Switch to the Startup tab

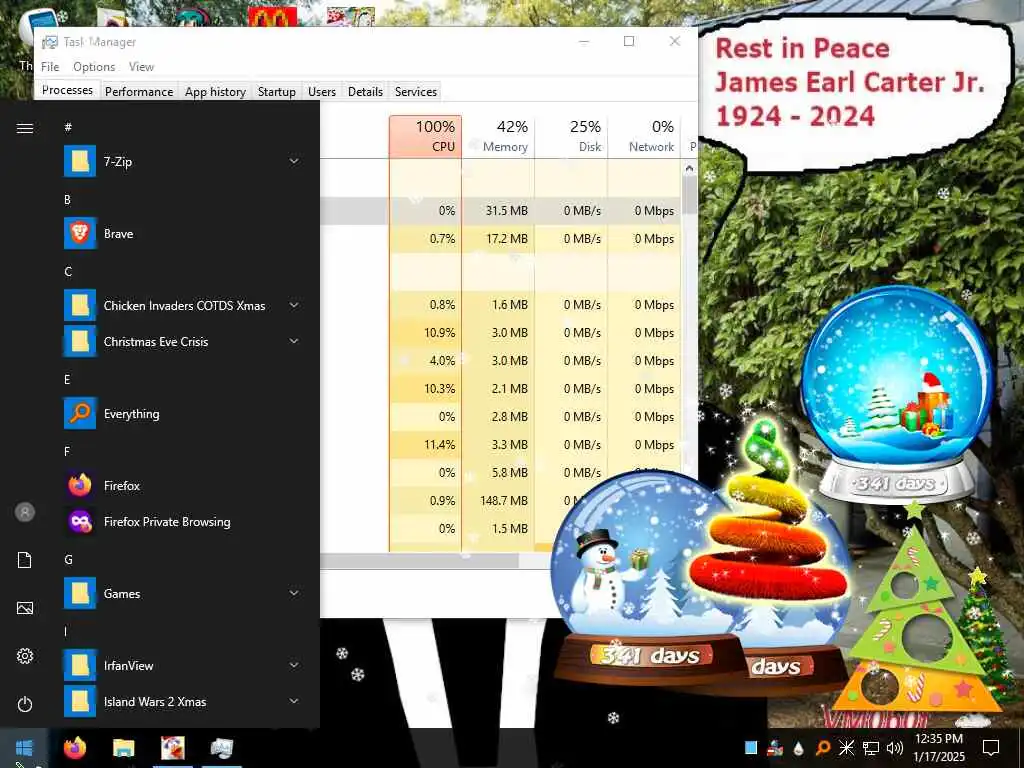point(277,92)
